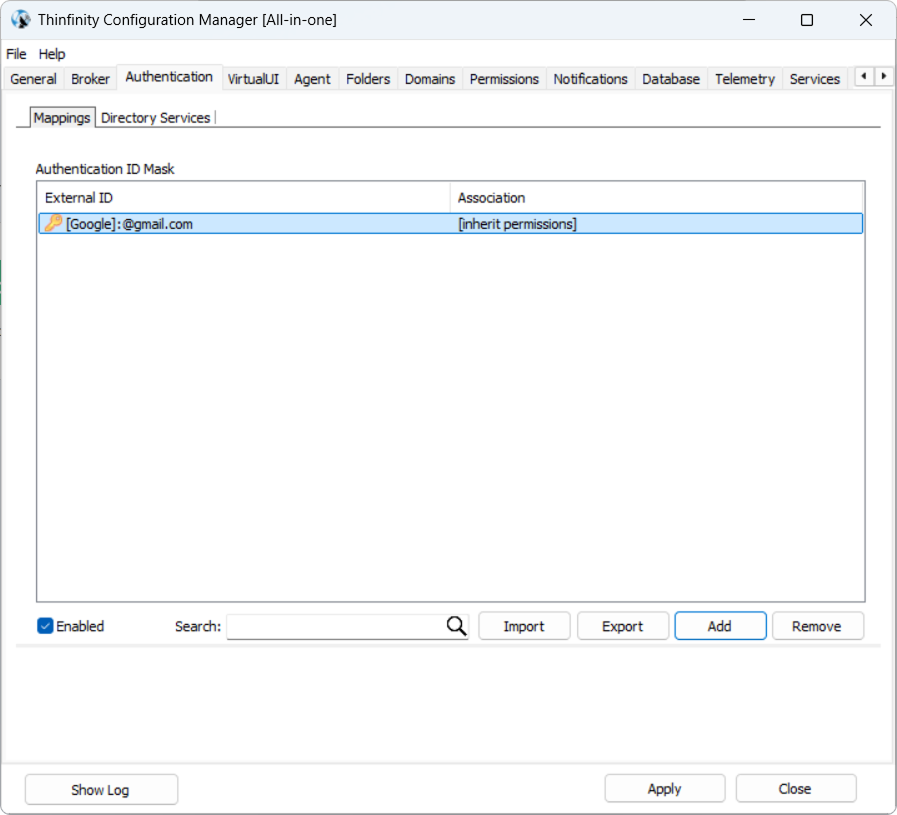Export the authentication mappings

pos(622,626)
